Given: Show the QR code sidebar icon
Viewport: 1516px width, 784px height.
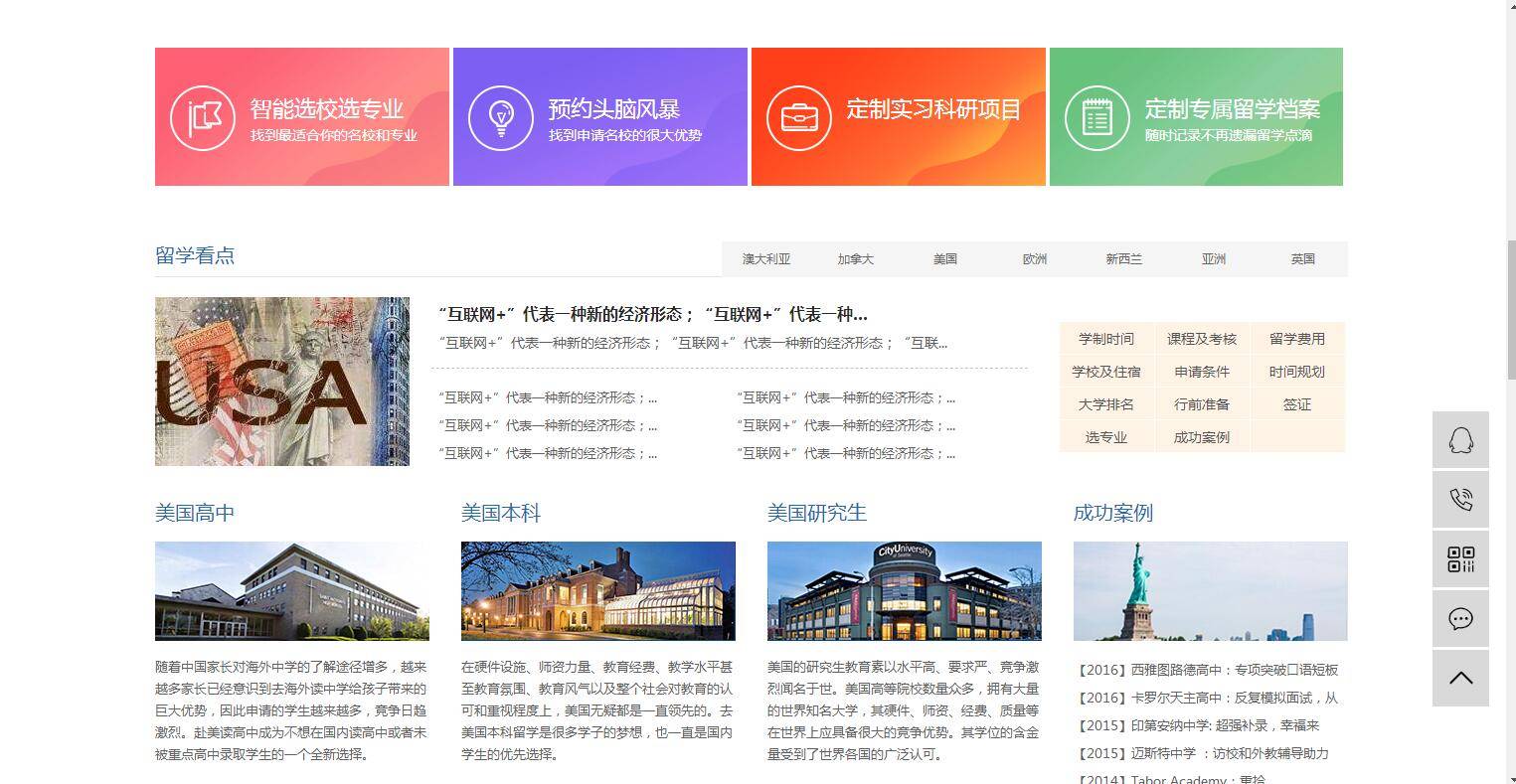Looking at the screenshot, I should point(1460,559).
